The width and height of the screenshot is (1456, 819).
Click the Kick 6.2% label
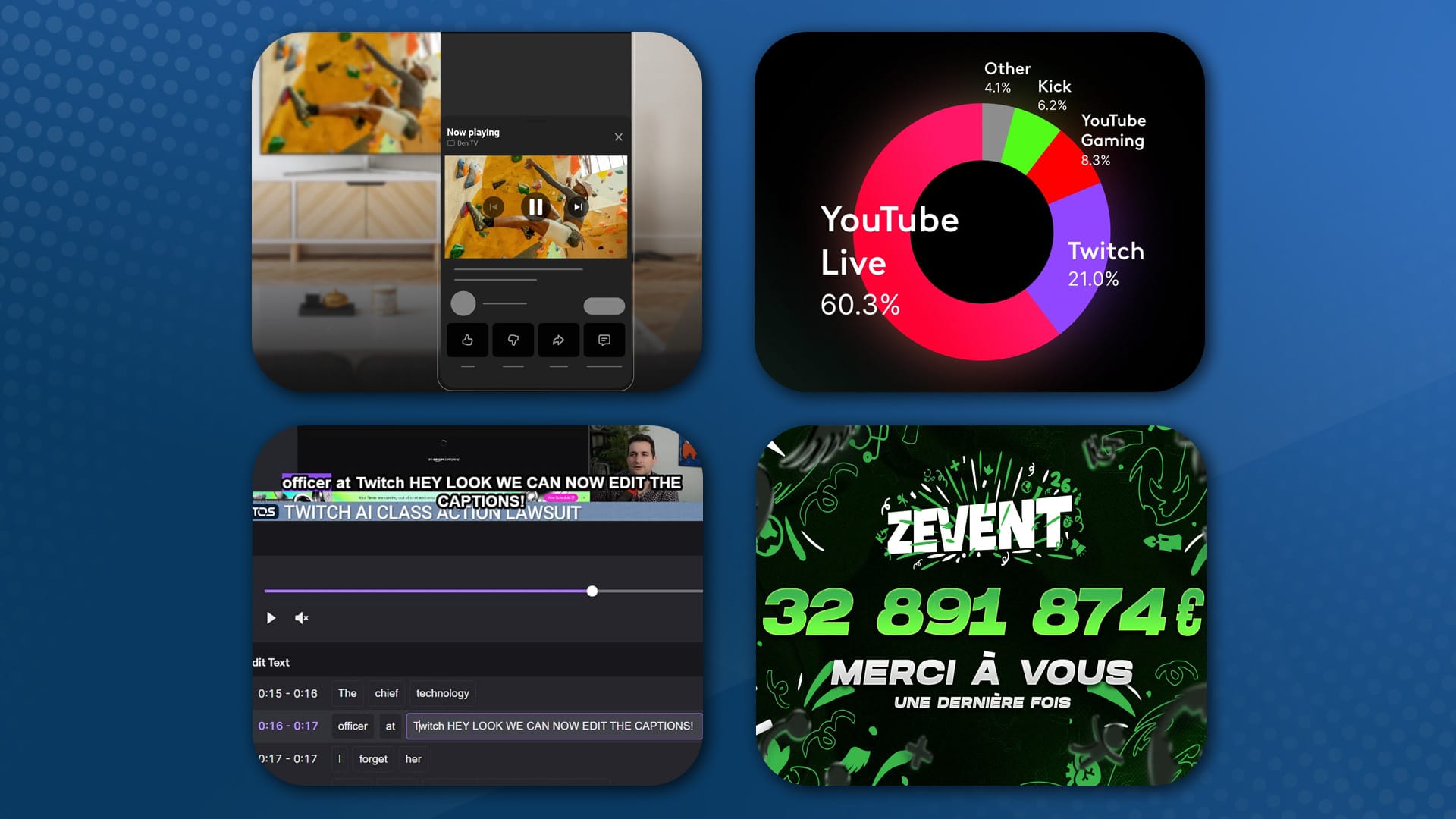coord(1054,95)
